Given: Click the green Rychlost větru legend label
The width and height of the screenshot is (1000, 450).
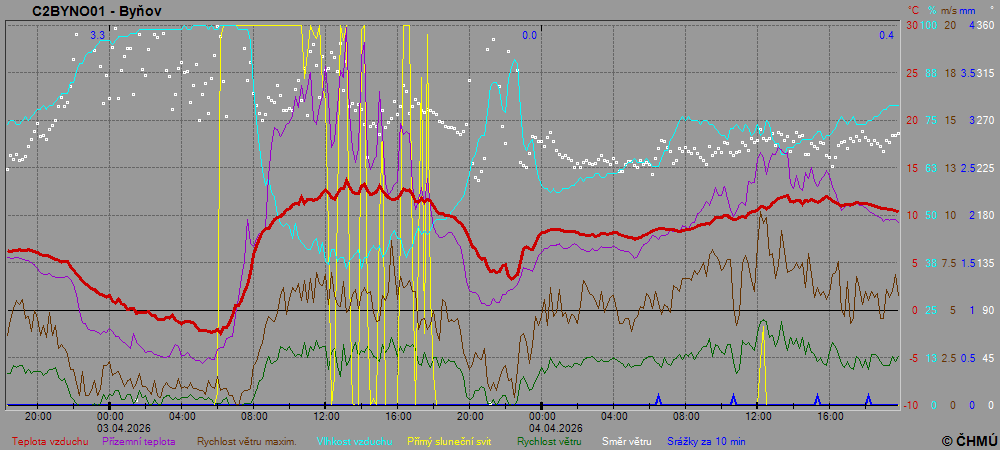Looking at the screenshot, I should click(x=548, y=440).
